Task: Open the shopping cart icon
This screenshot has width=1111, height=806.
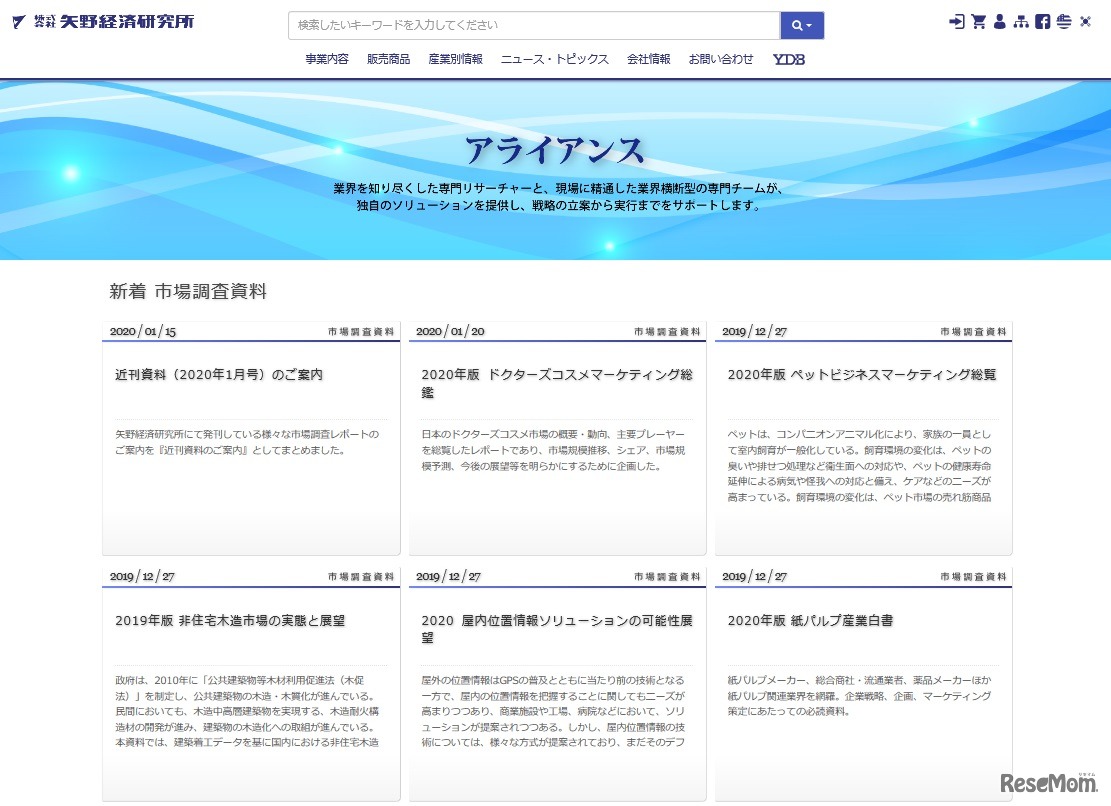Action: tap(978, 21)
